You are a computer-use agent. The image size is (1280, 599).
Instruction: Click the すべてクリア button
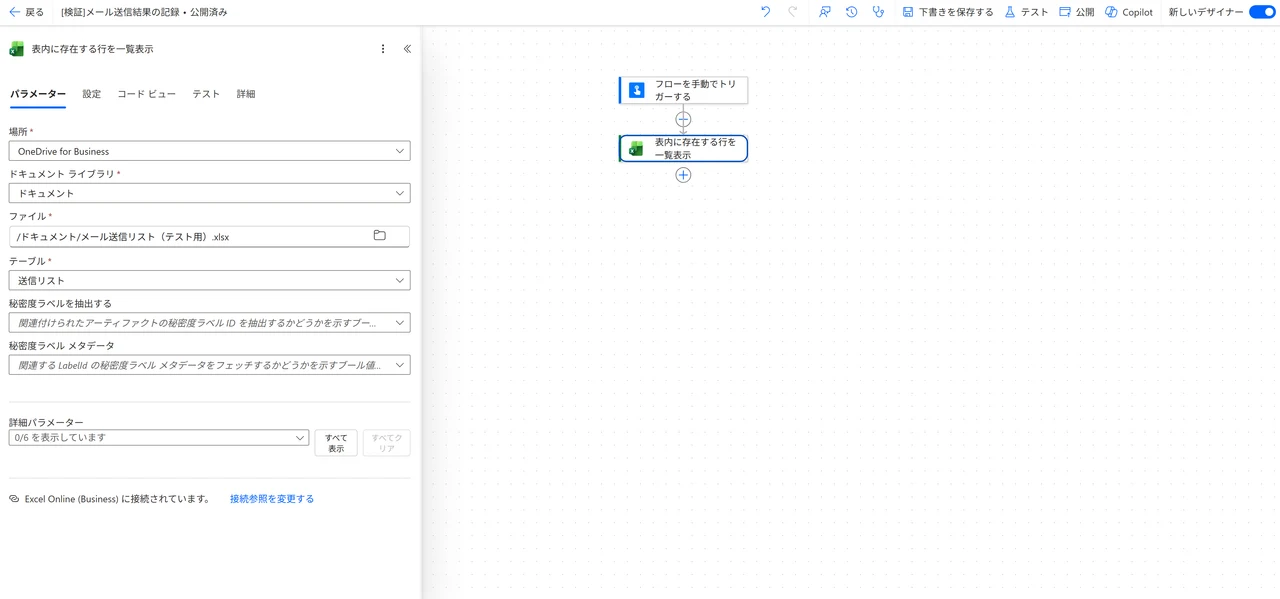(x=386, y=443)
